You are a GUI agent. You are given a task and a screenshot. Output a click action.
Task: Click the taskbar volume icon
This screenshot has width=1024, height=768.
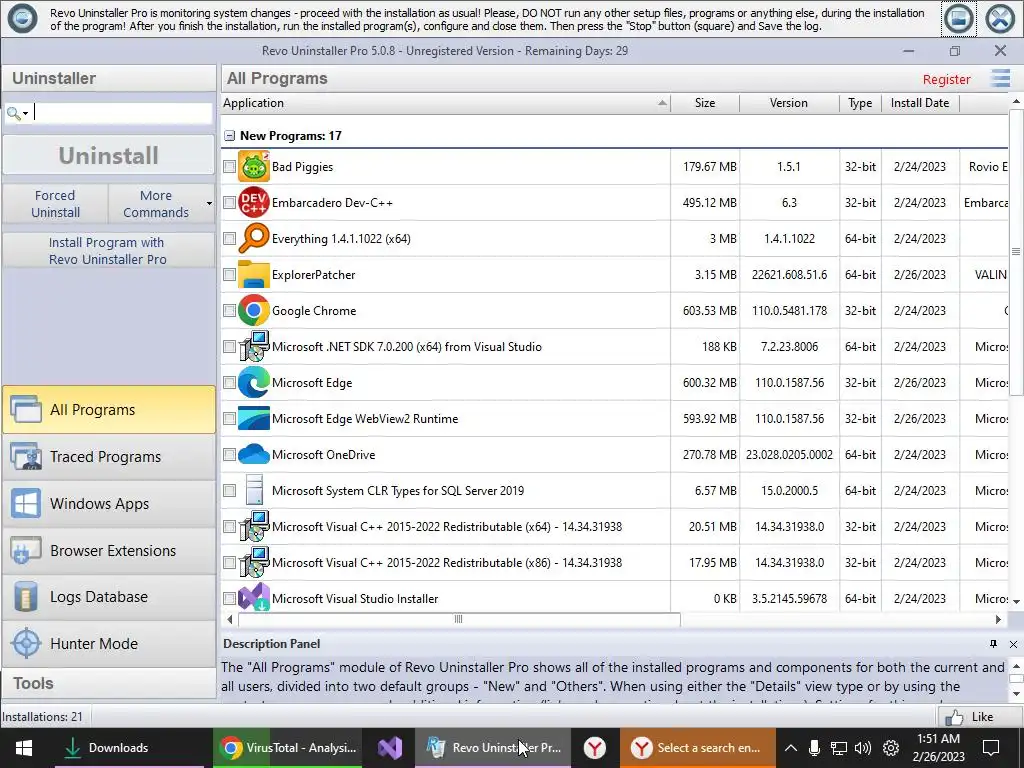click(863, 748)
